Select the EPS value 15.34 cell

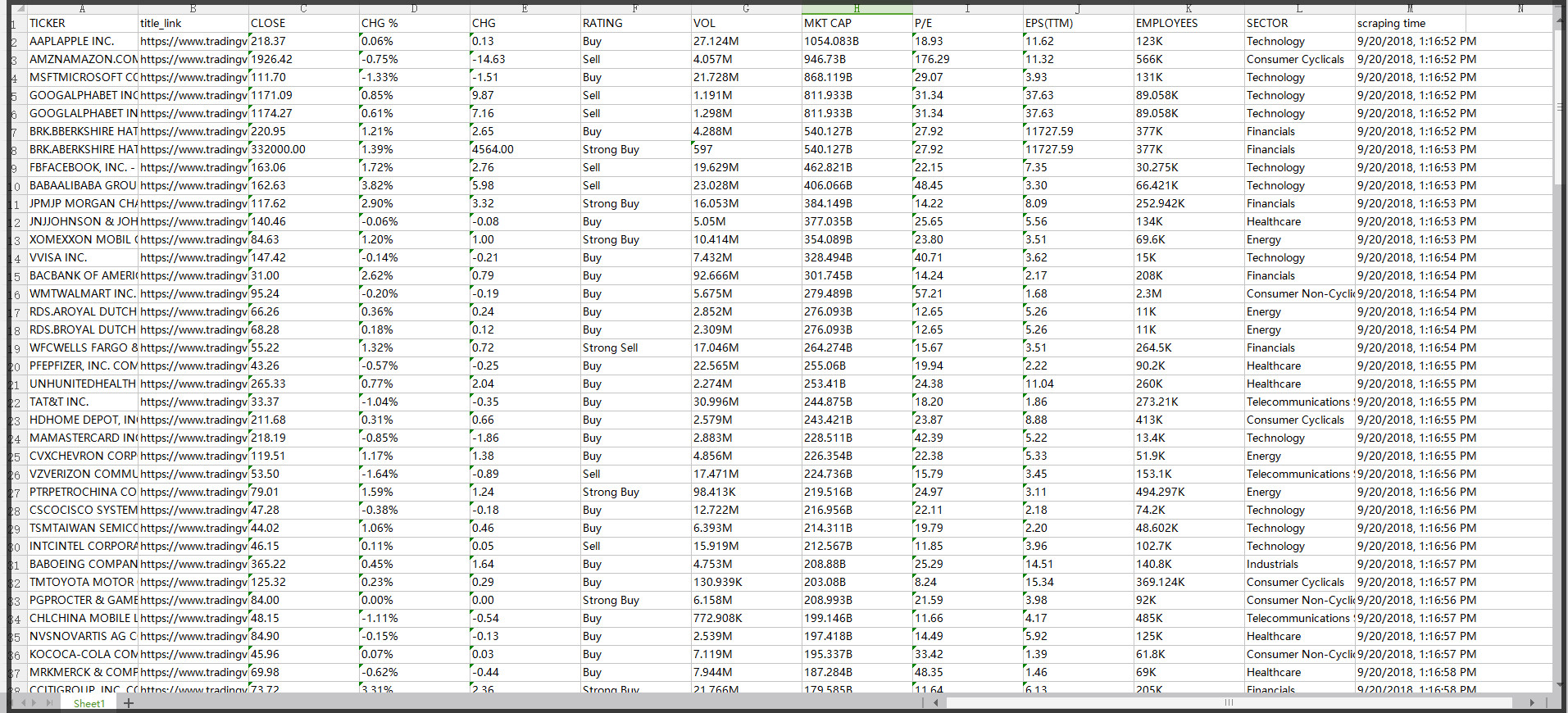1078,582
